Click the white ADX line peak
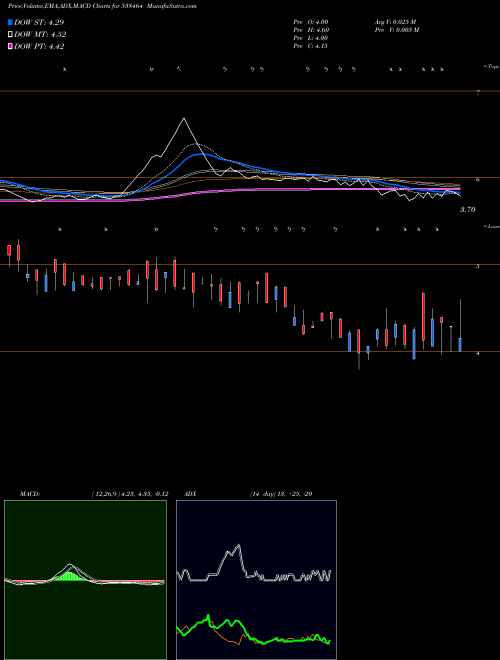This screenshot has height=660, width=500. coord(239,546)
